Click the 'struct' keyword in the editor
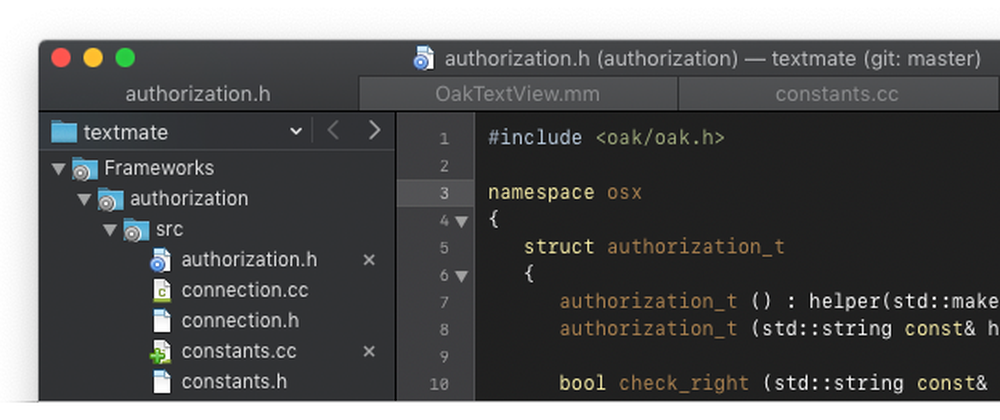This screenshot has height=420, width=1000. tap(559, 247)
